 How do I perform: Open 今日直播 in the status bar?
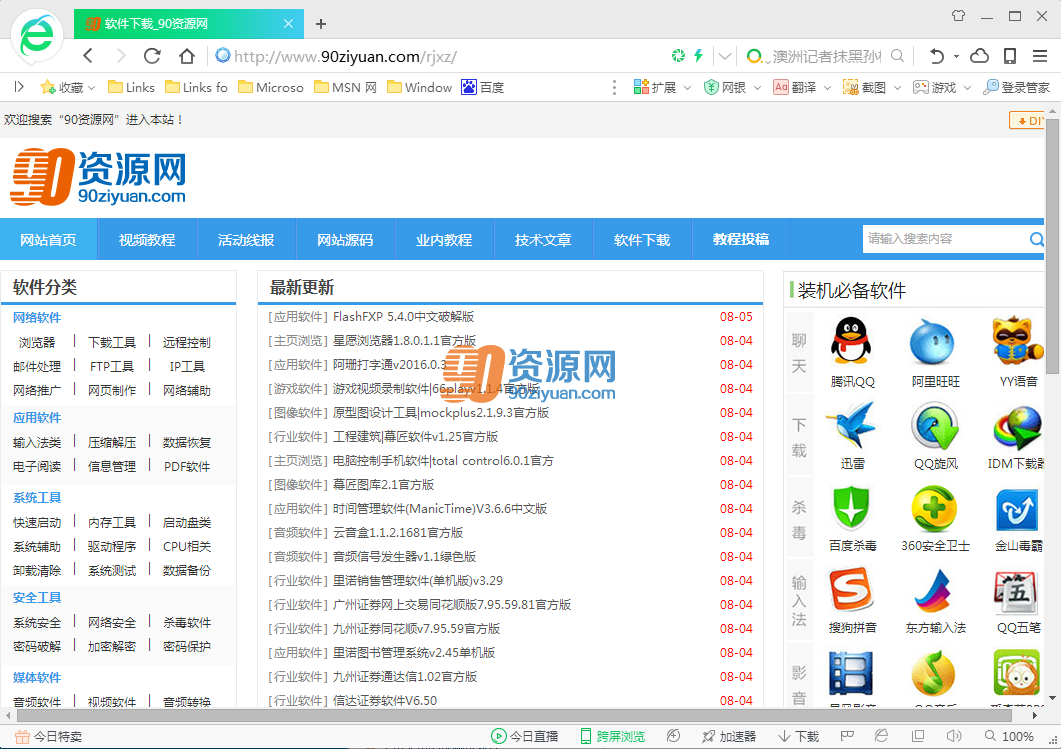click(524, 736)
